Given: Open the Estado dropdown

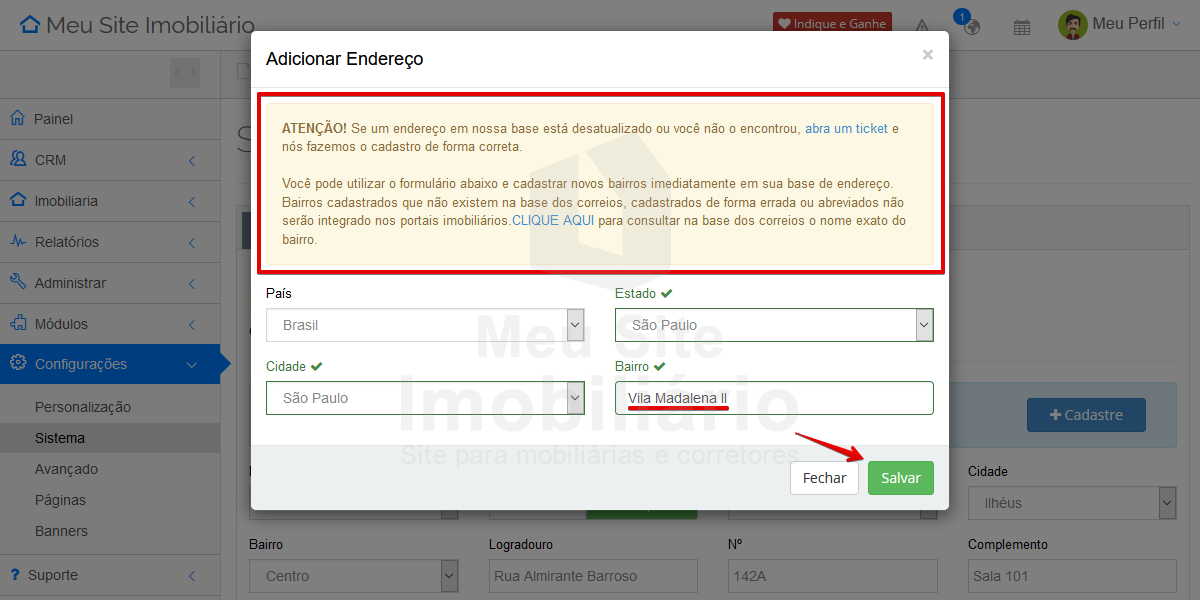Looking at the screenshot, I should pos(774,325).
